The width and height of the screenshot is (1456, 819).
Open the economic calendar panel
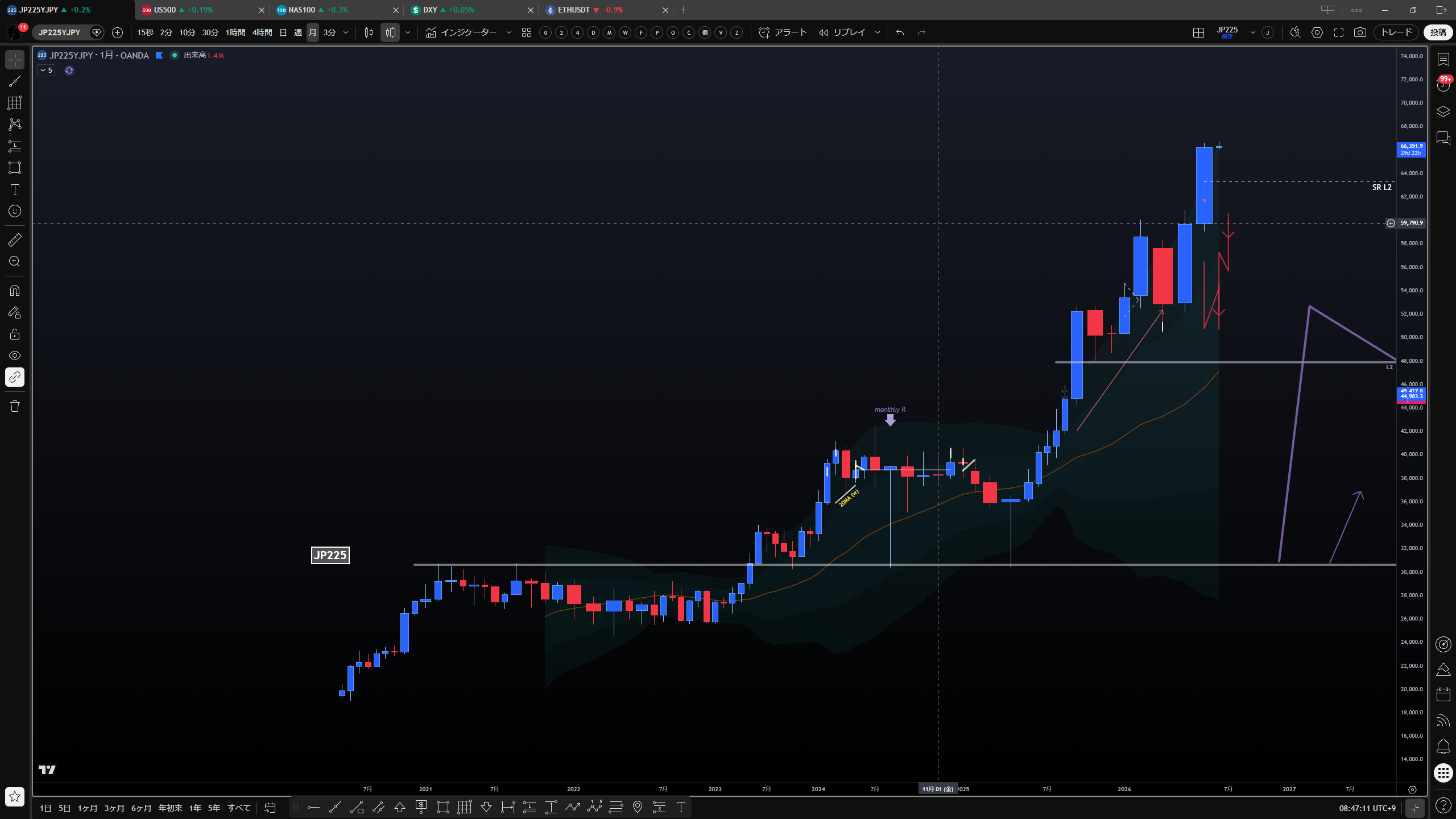coord(1443,694)
